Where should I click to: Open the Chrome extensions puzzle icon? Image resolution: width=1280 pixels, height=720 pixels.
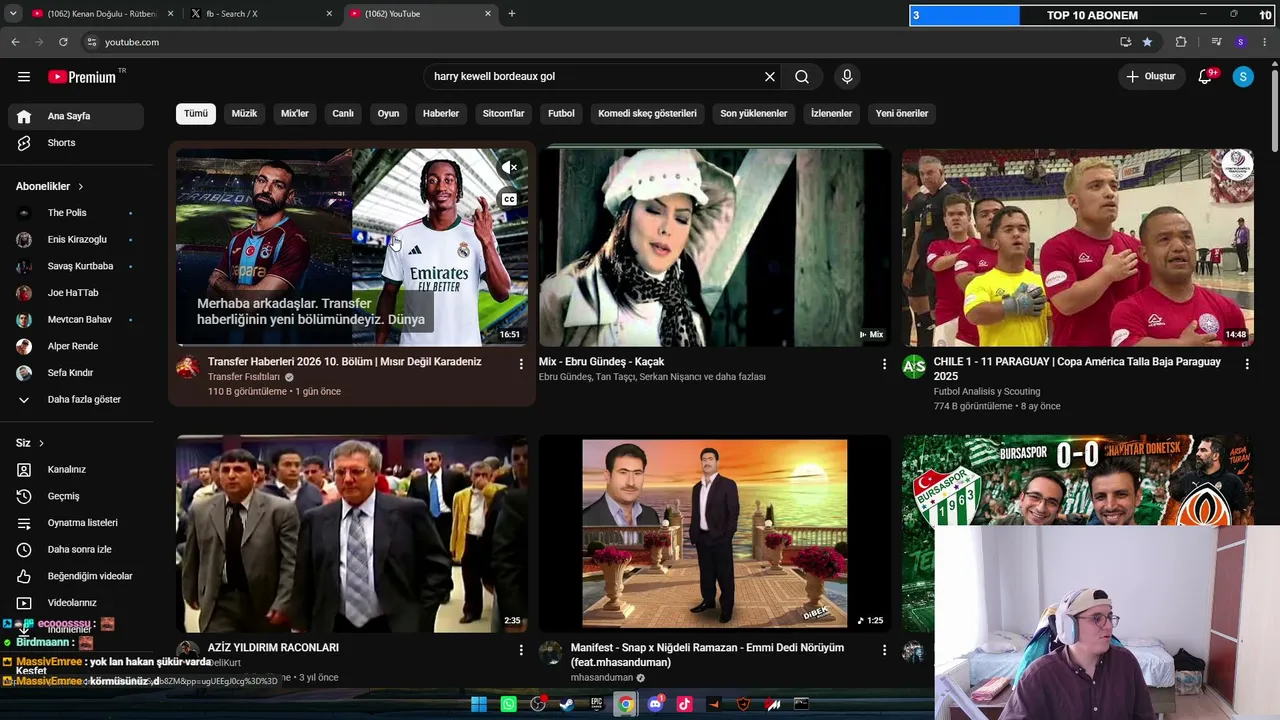pyautogui.click(x=1181, y=42)
